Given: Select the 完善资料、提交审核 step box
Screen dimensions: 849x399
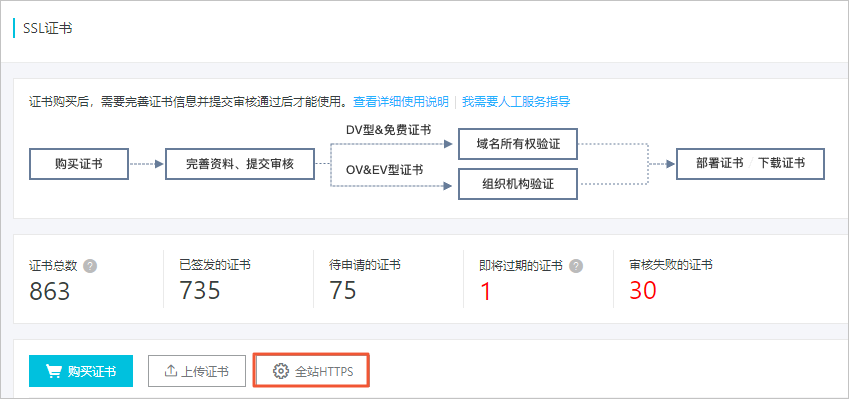Looking at the screenshot, I should click(240, 164).
